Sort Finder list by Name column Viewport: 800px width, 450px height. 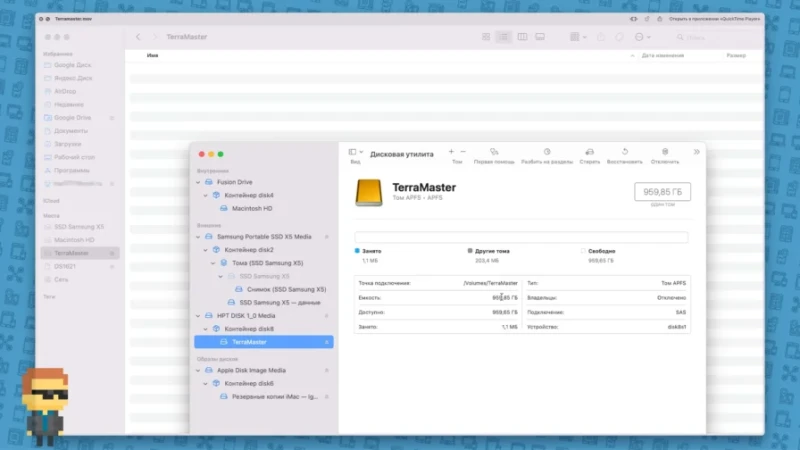point(153,55)
